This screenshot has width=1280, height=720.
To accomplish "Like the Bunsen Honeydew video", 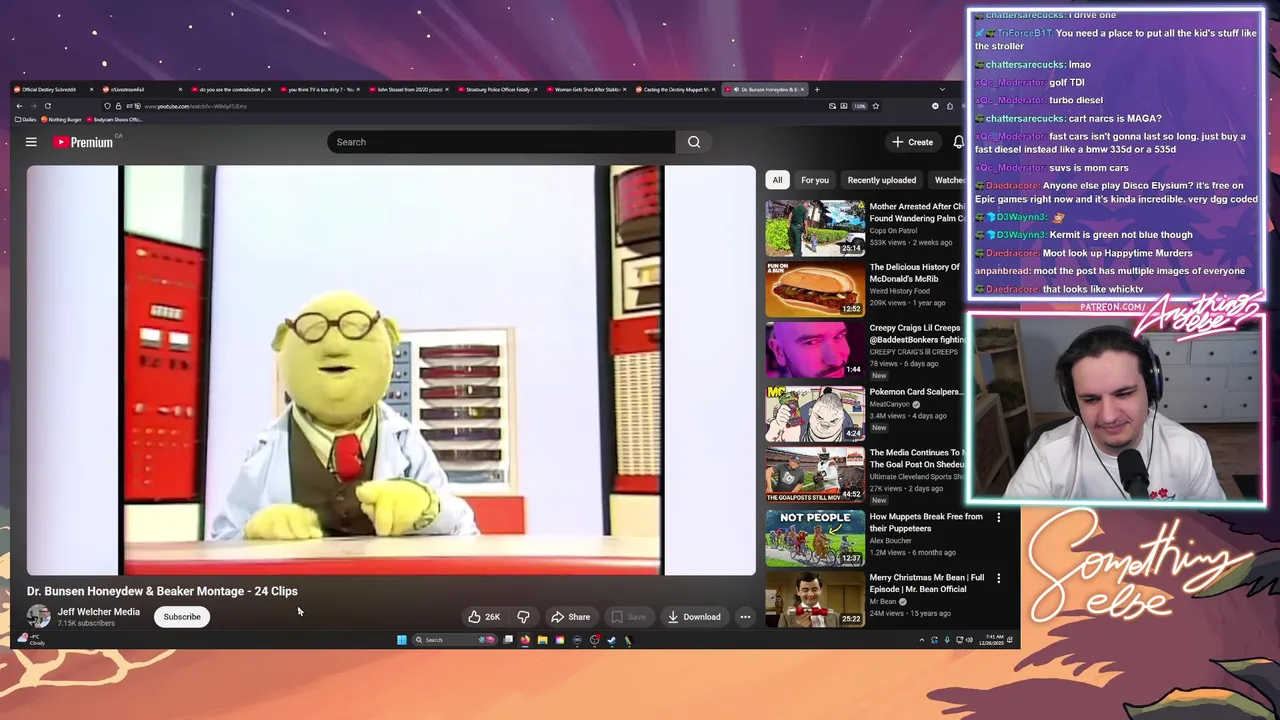I will [x=484, y=617].
